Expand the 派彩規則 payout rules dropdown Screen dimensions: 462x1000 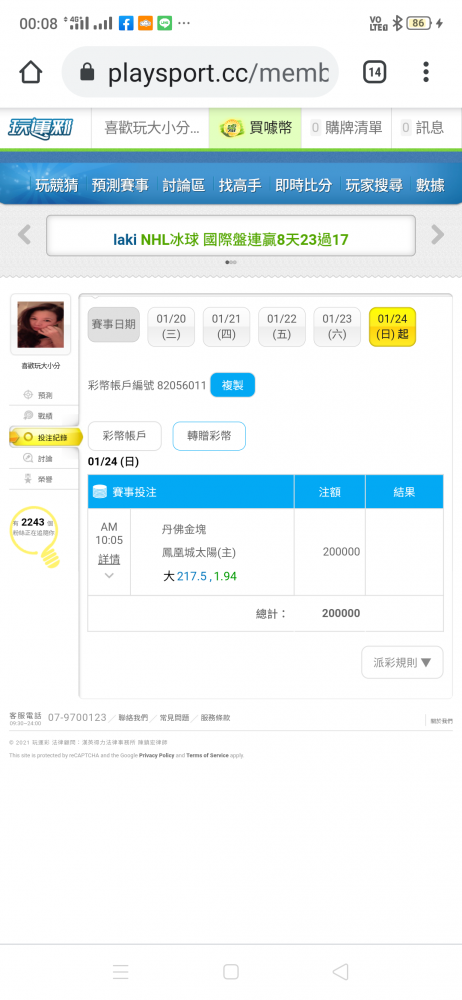point(402,662)
